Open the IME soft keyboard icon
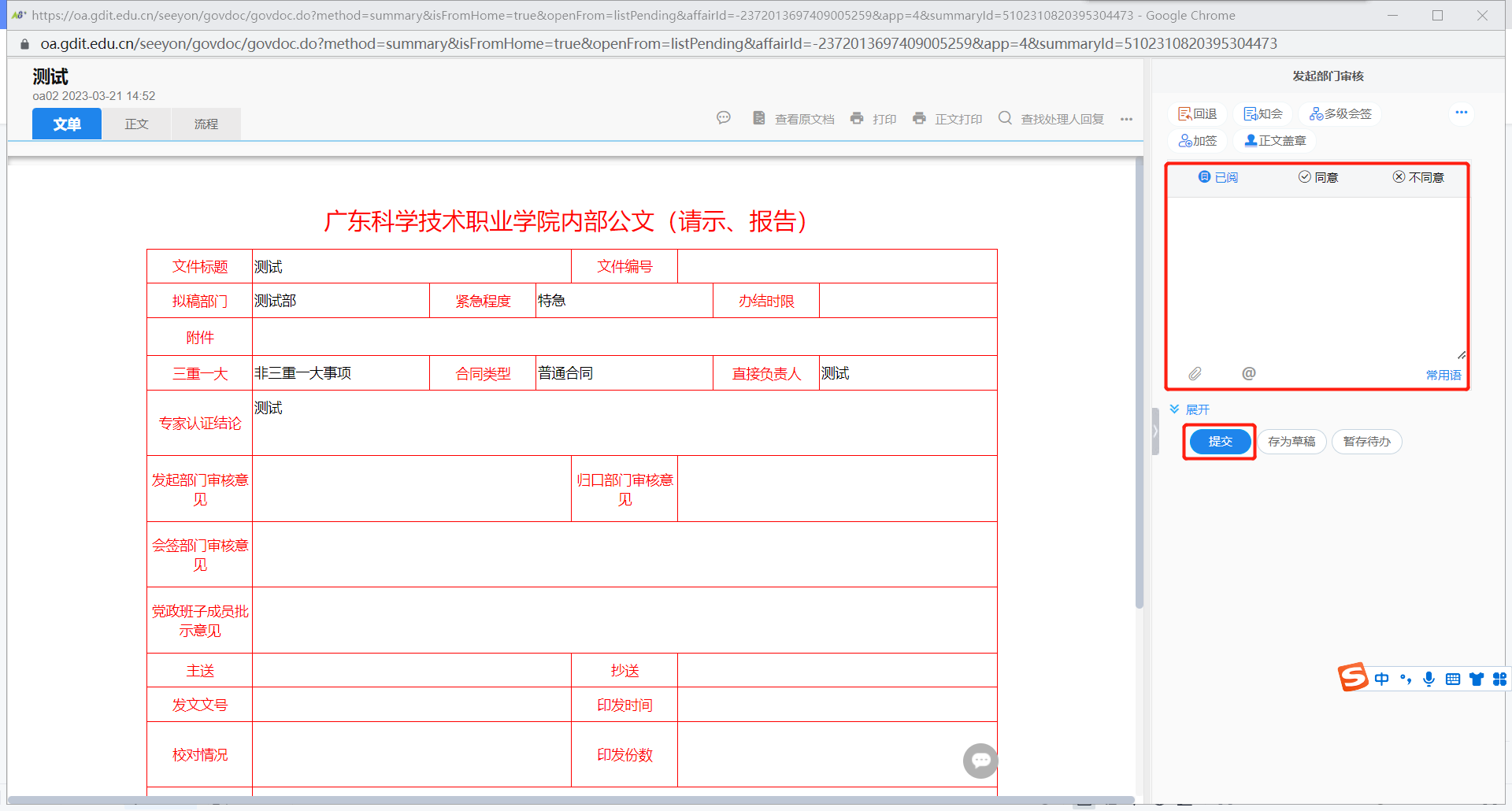Image resolution: width=1512 pixels, height=811 pixels. (1453, 679)
